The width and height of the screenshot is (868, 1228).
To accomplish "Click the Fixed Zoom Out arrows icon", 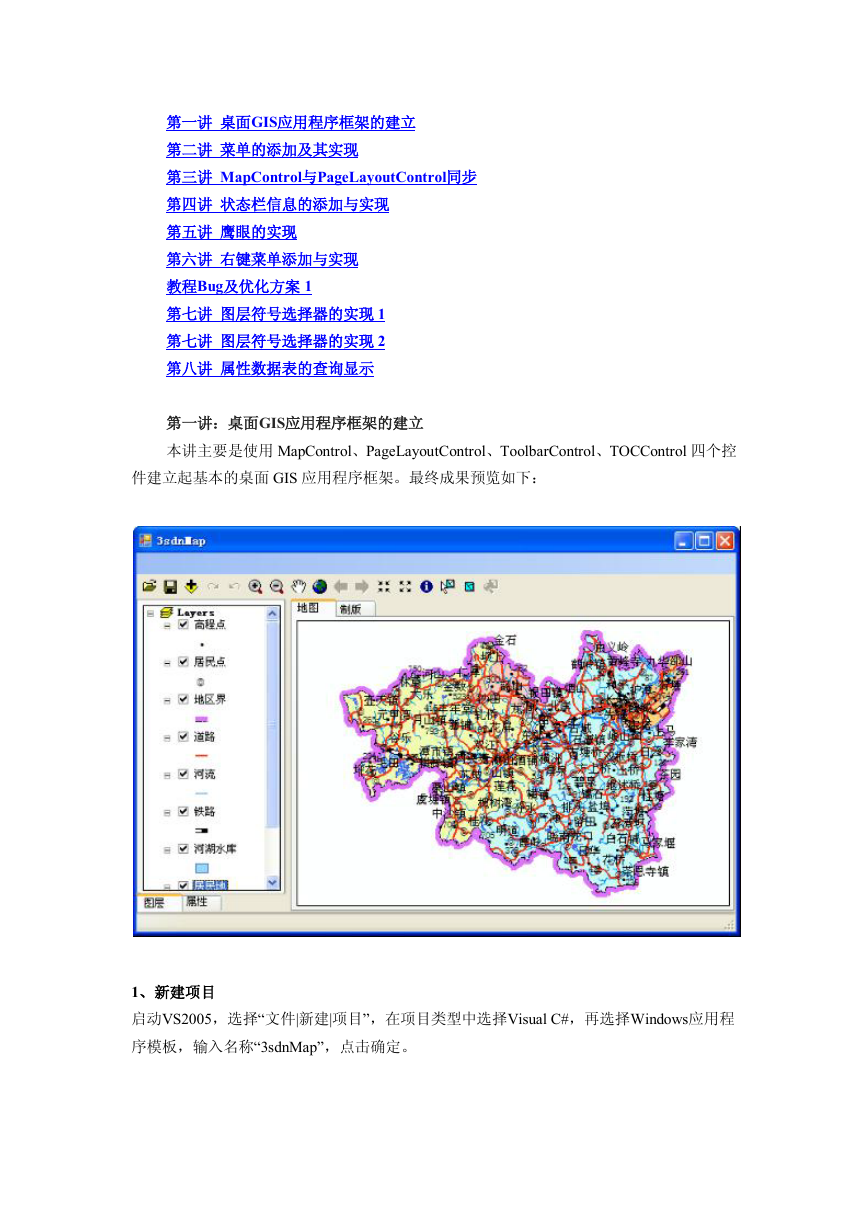I will (x=405, y=587).
